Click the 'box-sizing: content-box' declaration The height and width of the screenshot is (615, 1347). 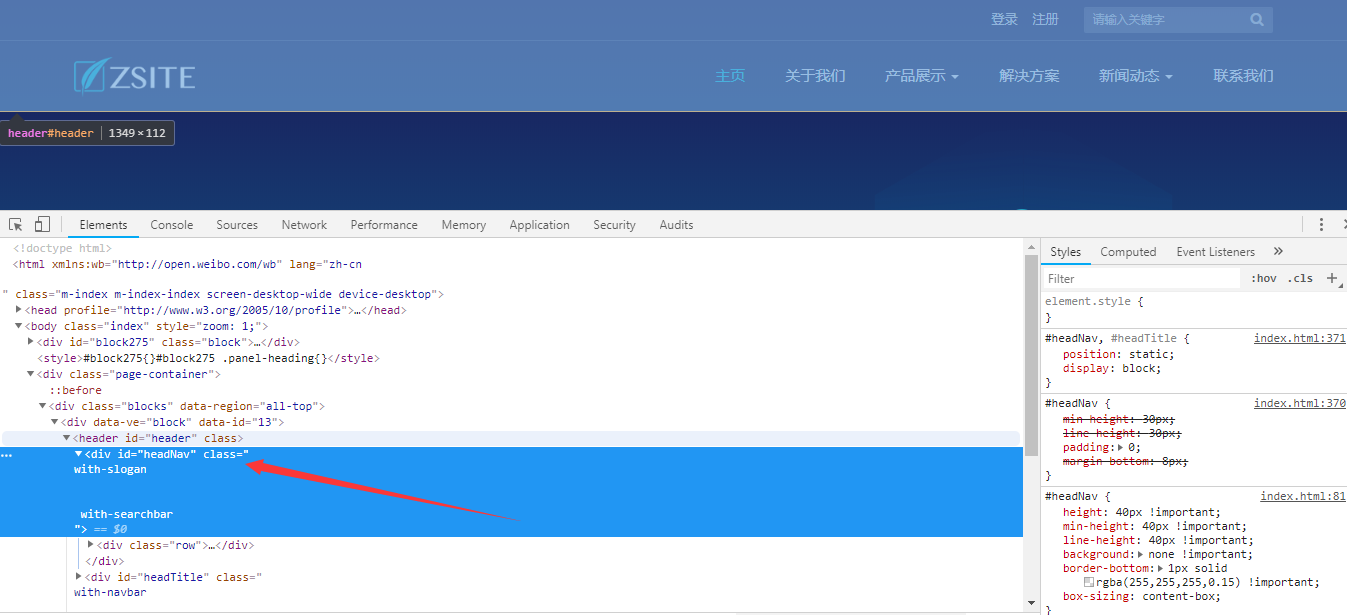1142,596
